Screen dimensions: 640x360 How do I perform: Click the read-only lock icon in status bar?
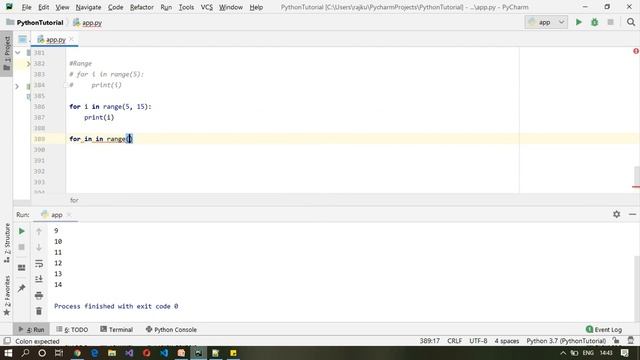tap(616, 340)
